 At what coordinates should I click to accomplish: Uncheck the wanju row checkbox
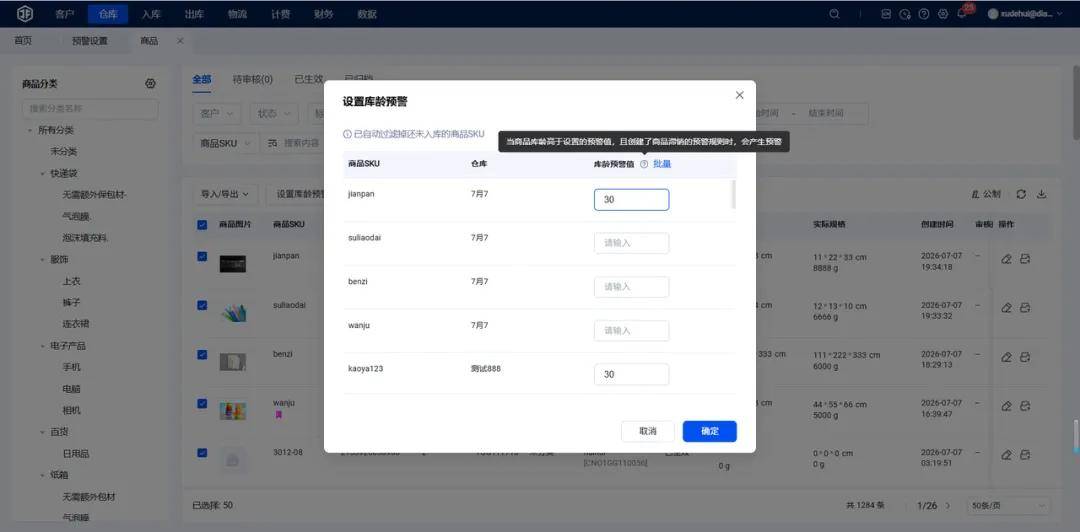(202, 403)
